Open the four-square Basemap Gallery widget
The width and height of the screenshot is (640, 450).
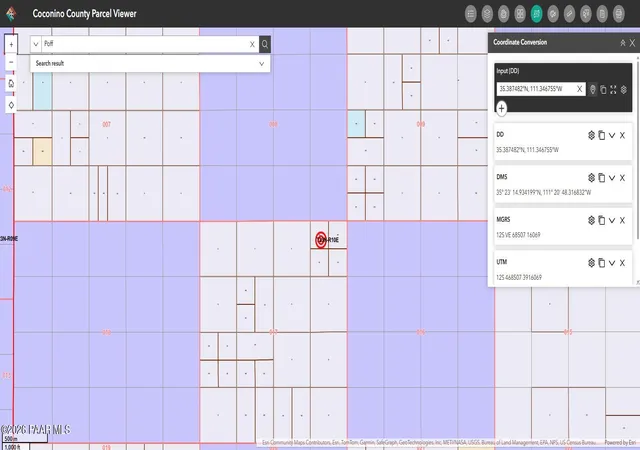click(520, 14)
